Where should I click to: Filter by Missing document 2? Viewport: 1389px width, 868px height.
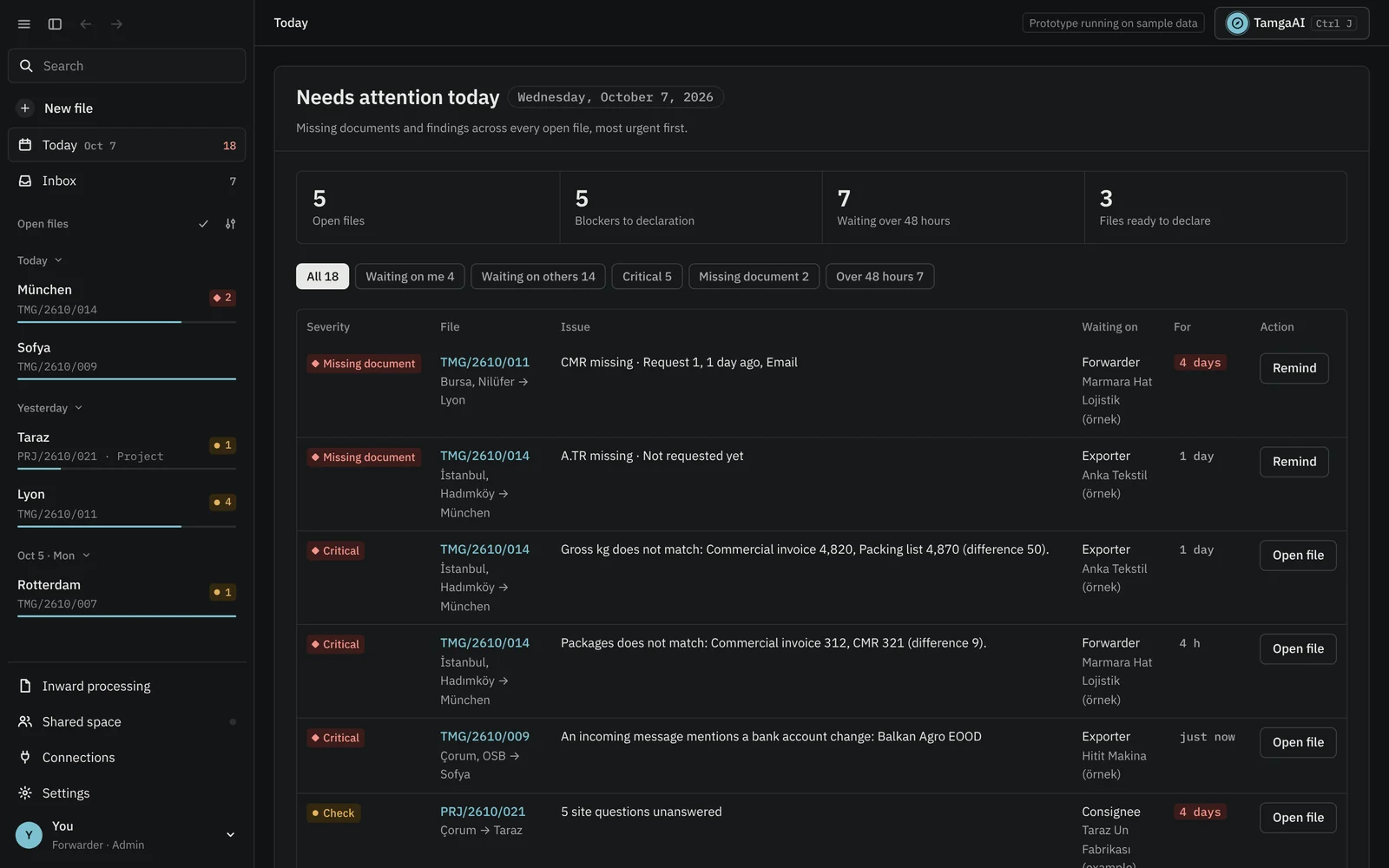(x=754, y=276)
